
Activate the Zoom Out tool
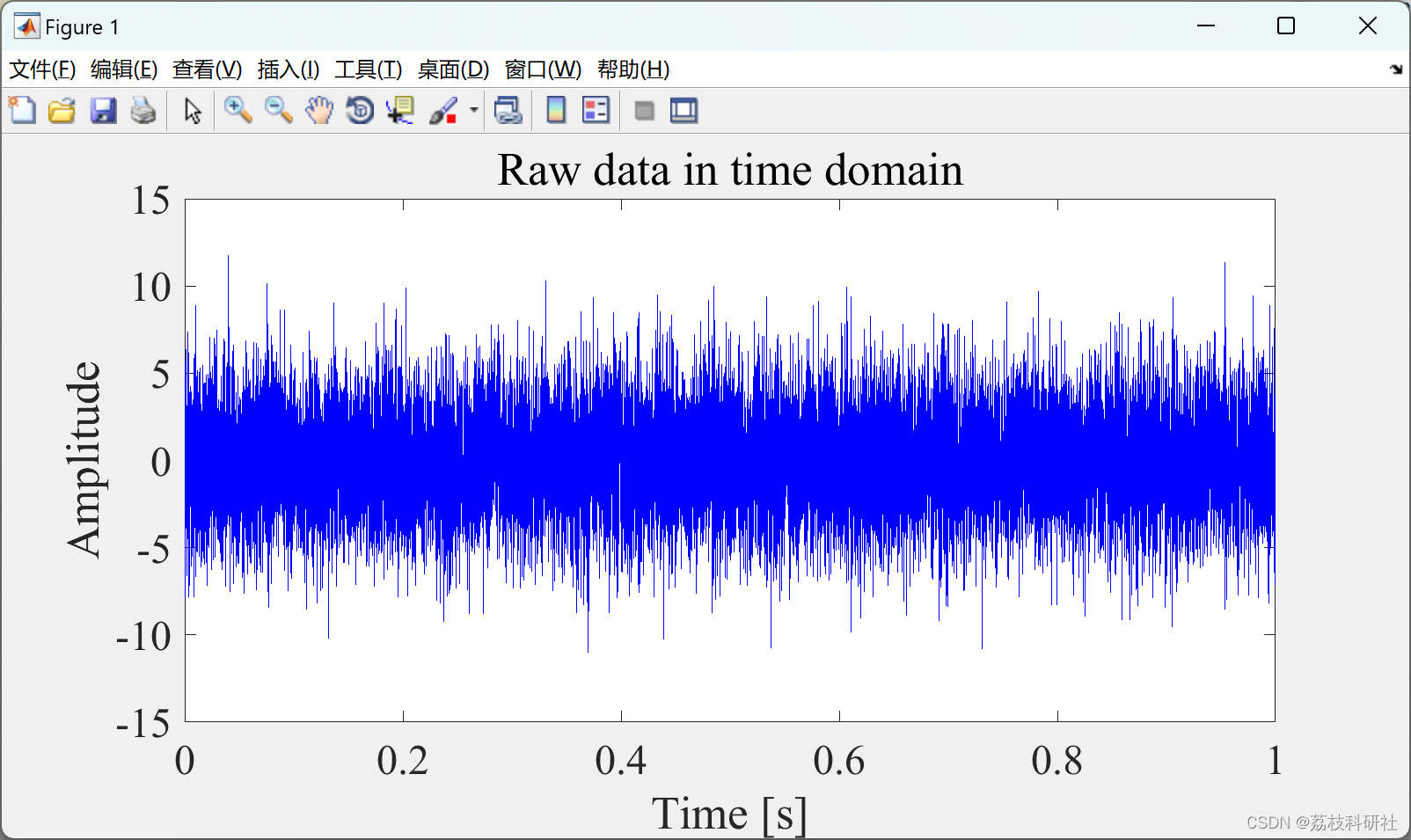[278, 111]
